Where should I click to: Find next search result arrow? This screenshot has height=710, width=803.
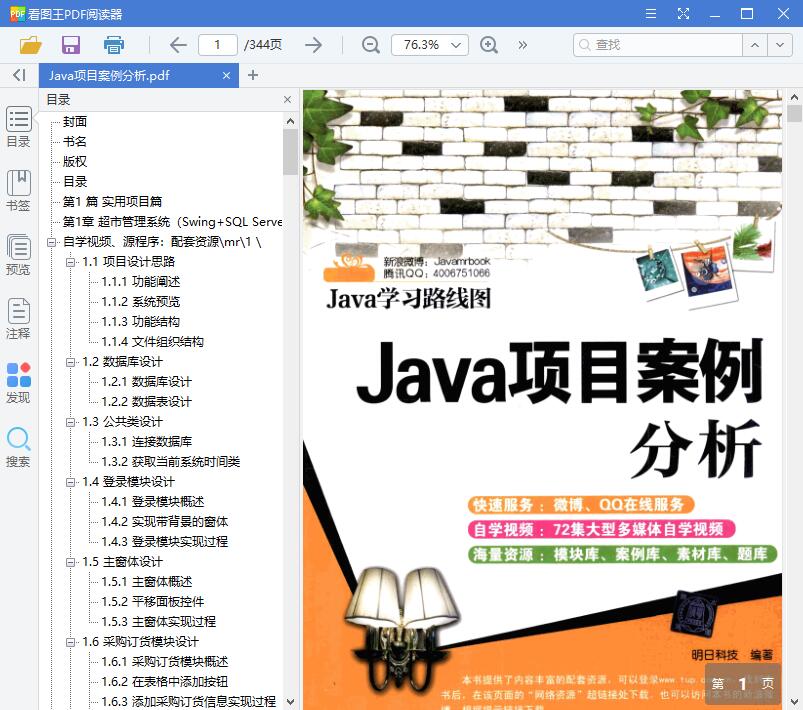pos(779,45)
